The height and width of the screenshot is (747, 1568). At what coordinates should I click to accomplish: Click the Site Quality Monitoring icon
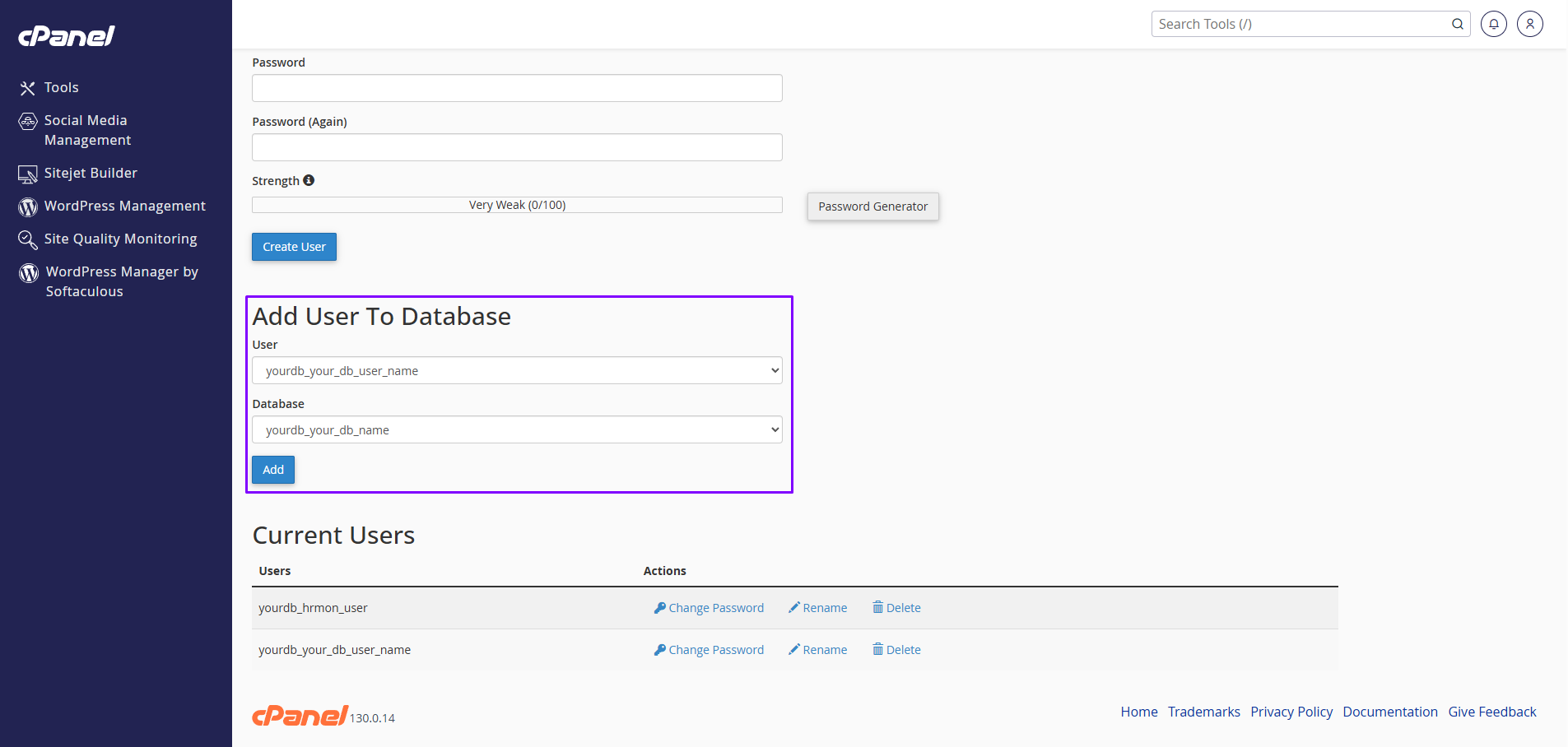point(28,239)
